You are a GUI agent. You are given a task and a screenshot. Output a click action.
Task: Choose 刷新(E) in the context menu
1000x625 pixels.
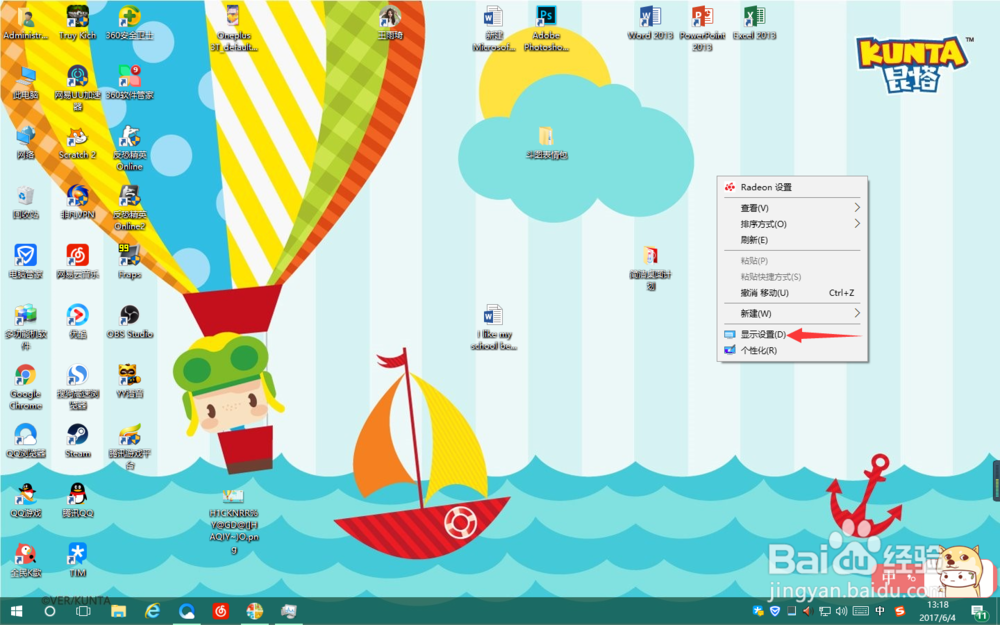(x=792, y=240)
